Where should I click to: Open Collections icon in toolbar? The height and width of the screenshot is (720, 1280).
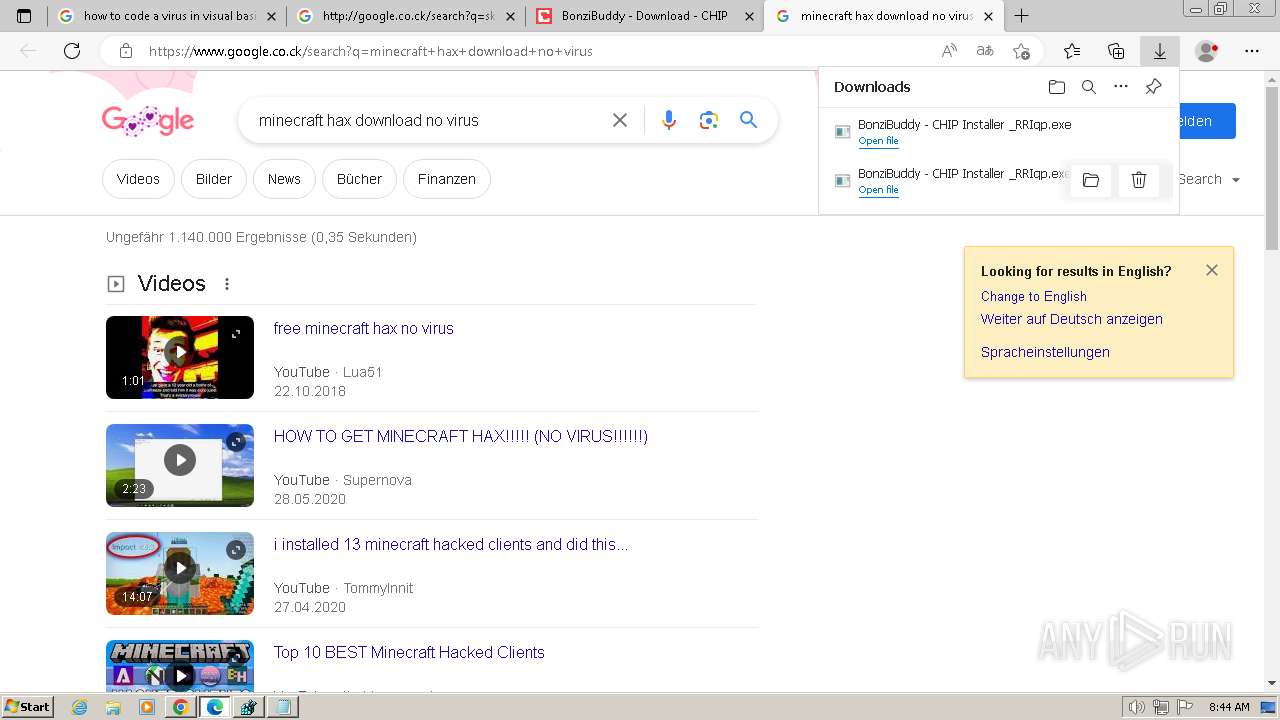tap(1116, 51)
